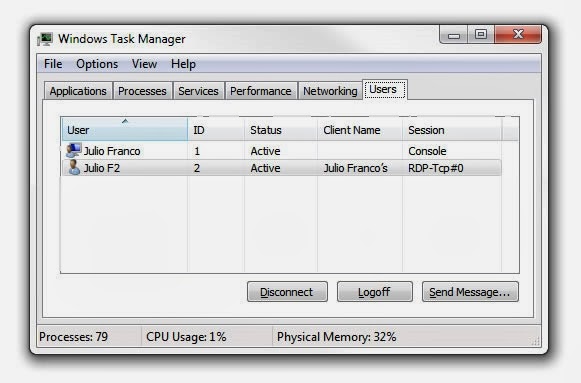Switch to the Processes tab
Viewport: 581px width, 383px height.
(142, 91)
